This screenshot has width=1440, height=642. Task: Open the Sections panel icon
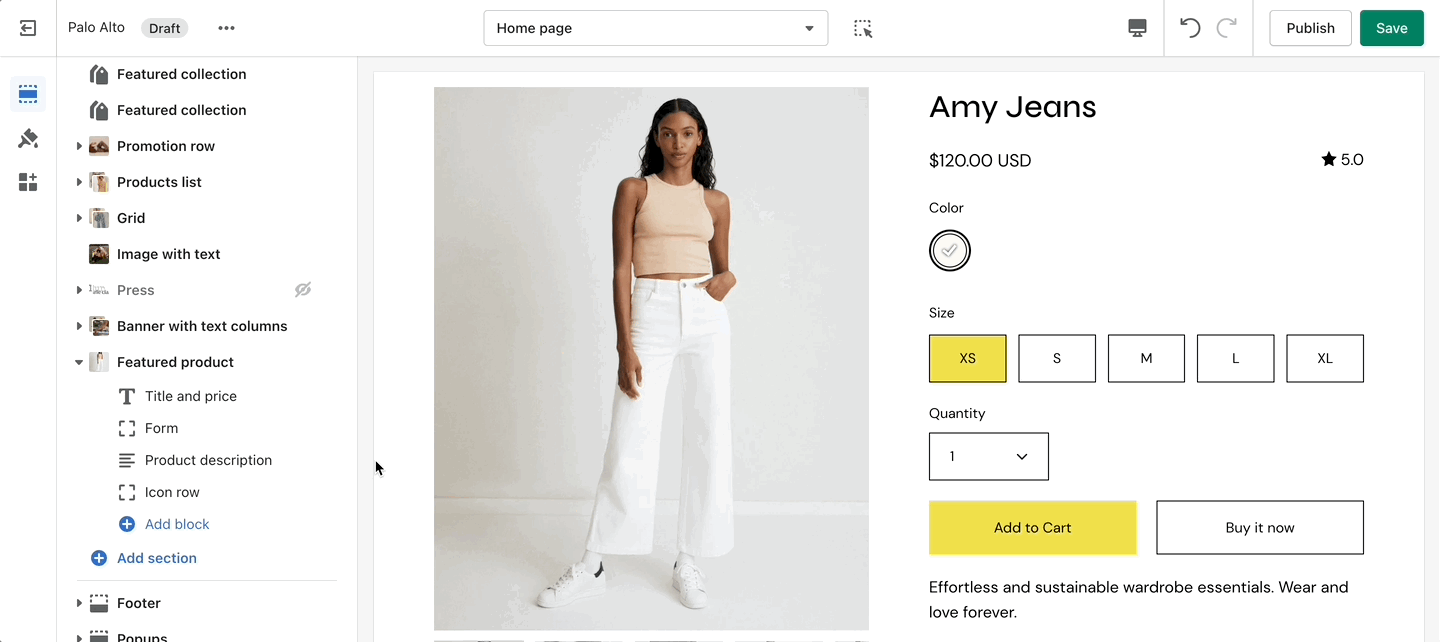pos(28,94)
